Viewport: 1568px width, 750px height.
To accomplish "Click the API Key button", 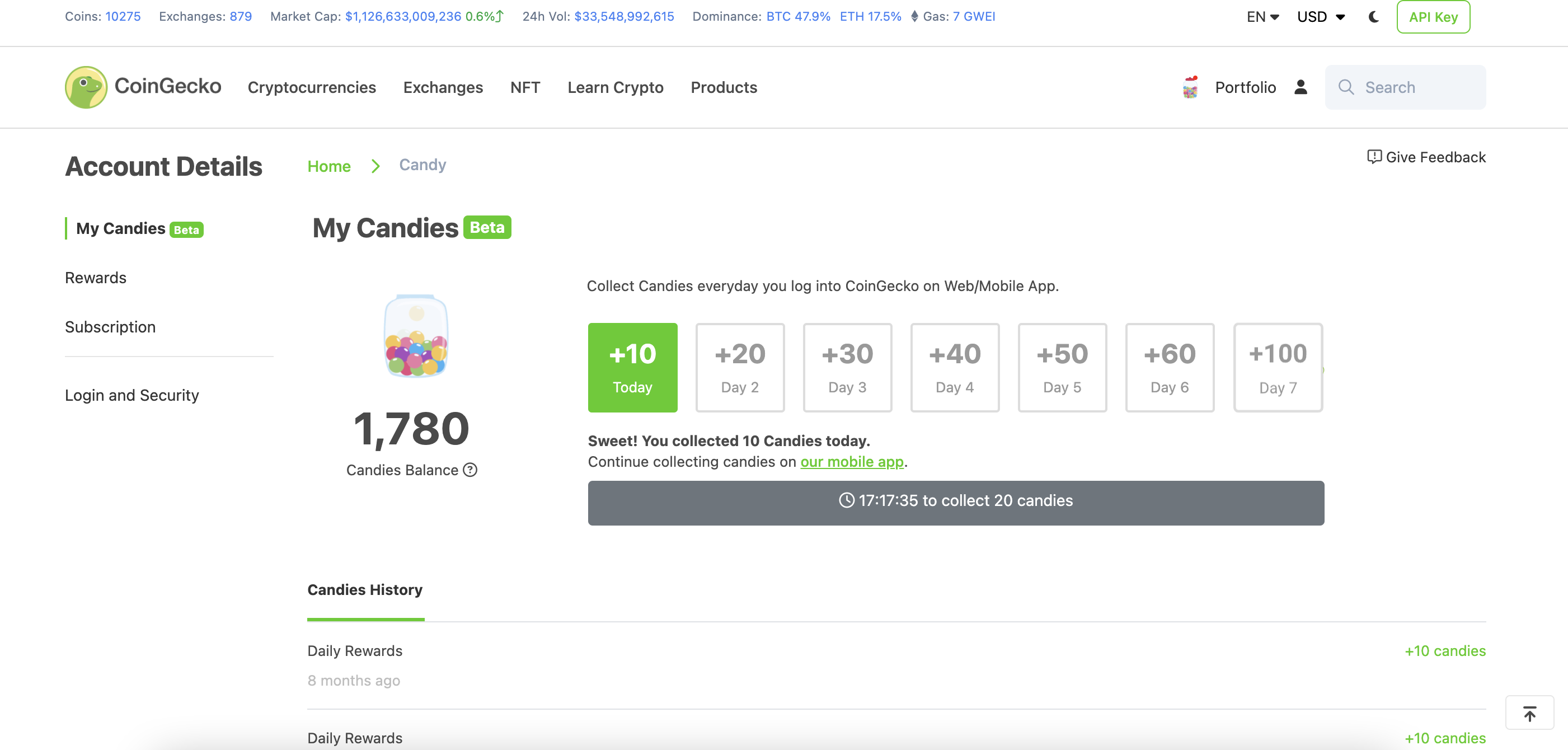I will point(1433,17).
